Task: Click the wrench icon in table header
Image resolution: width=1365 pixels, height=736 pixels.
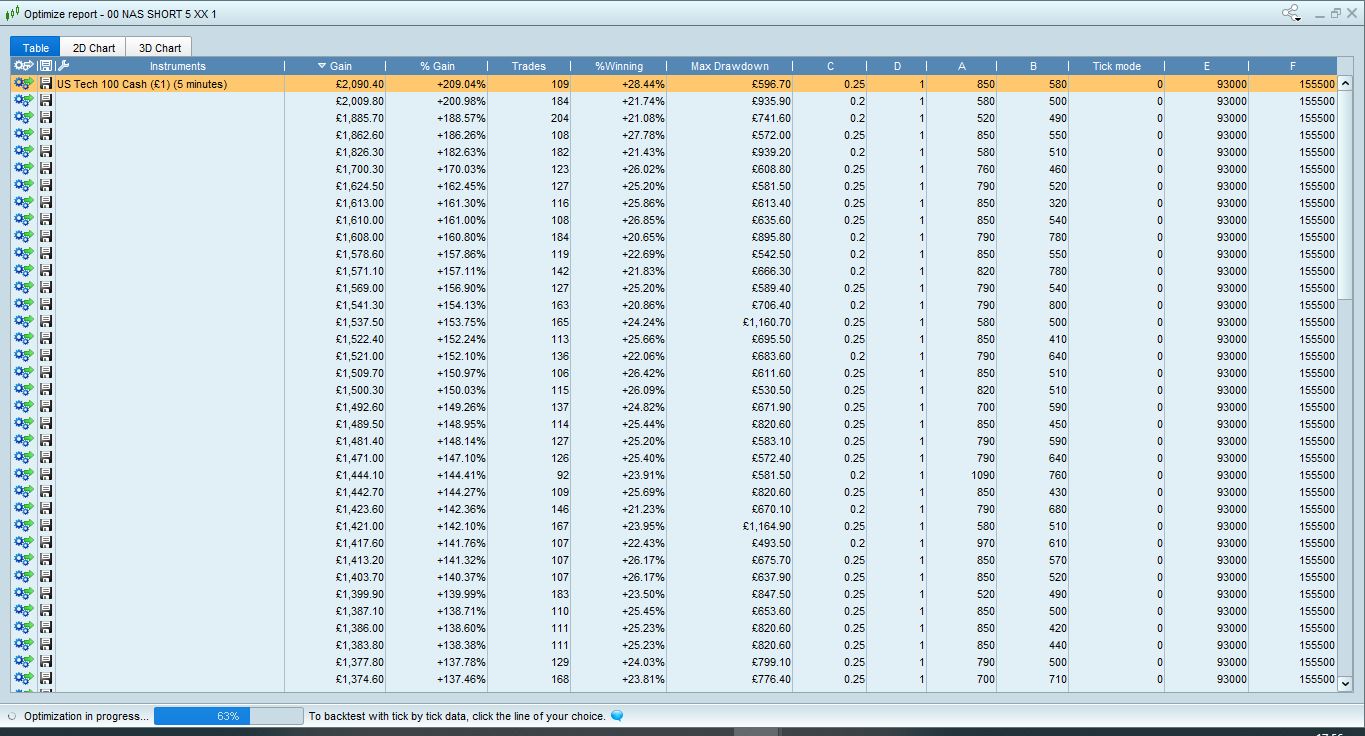Action: tap(63, 66)
